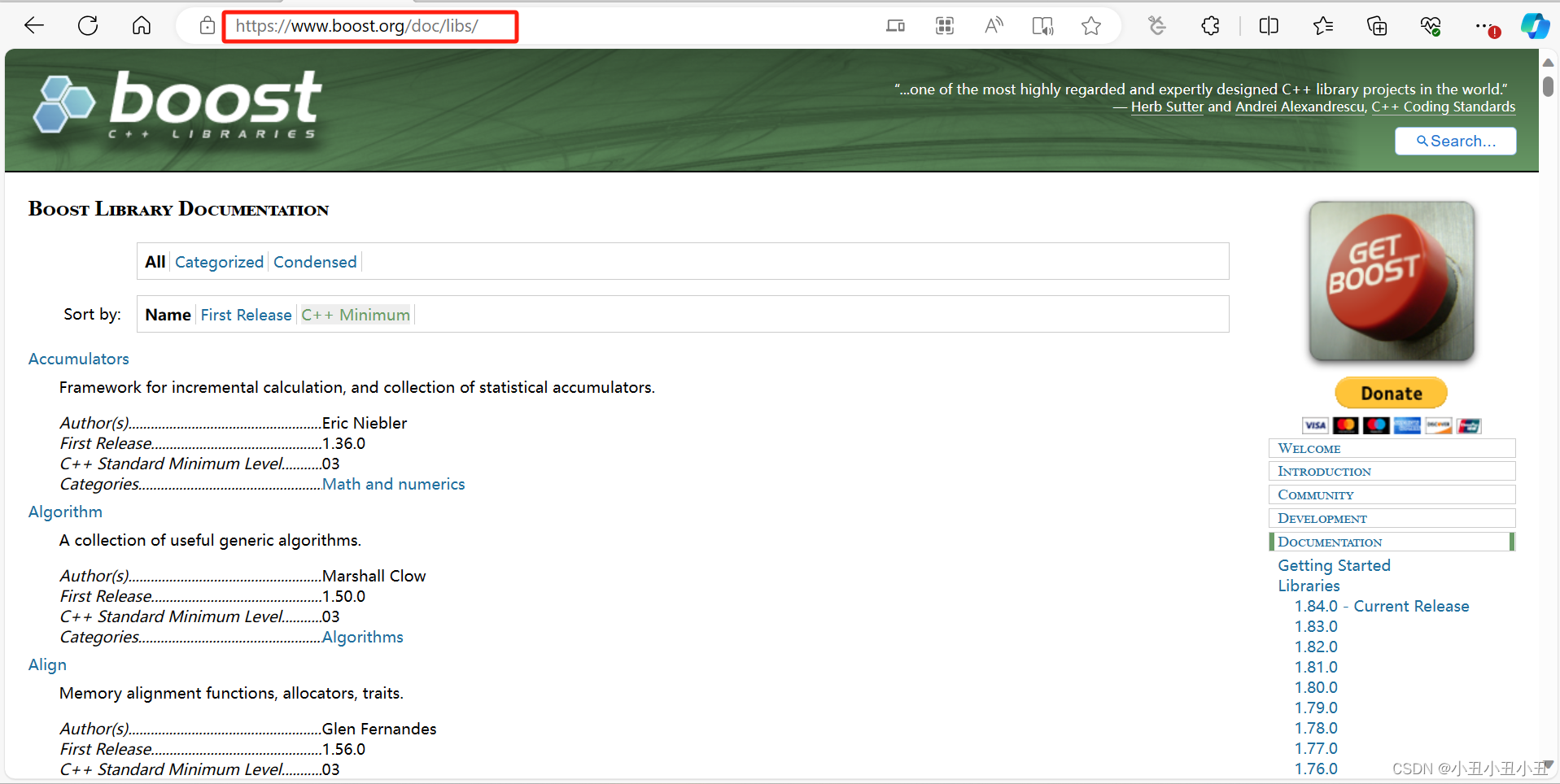Expand the Welcome sidebar section
This screenshot has height=784, width=1560.
tap(1392, 448)
